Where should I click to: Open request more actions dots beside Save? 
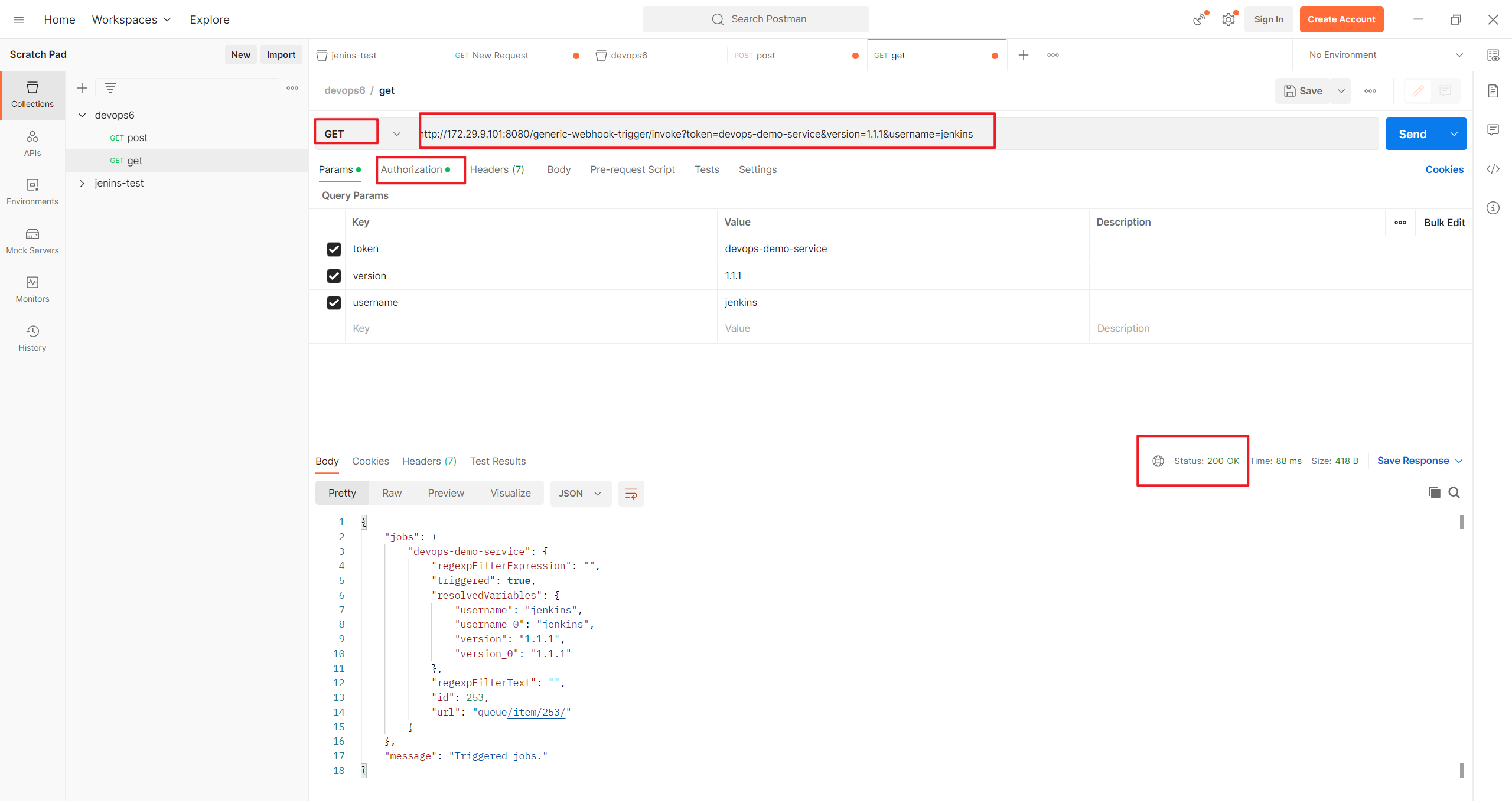(1370, 91)
